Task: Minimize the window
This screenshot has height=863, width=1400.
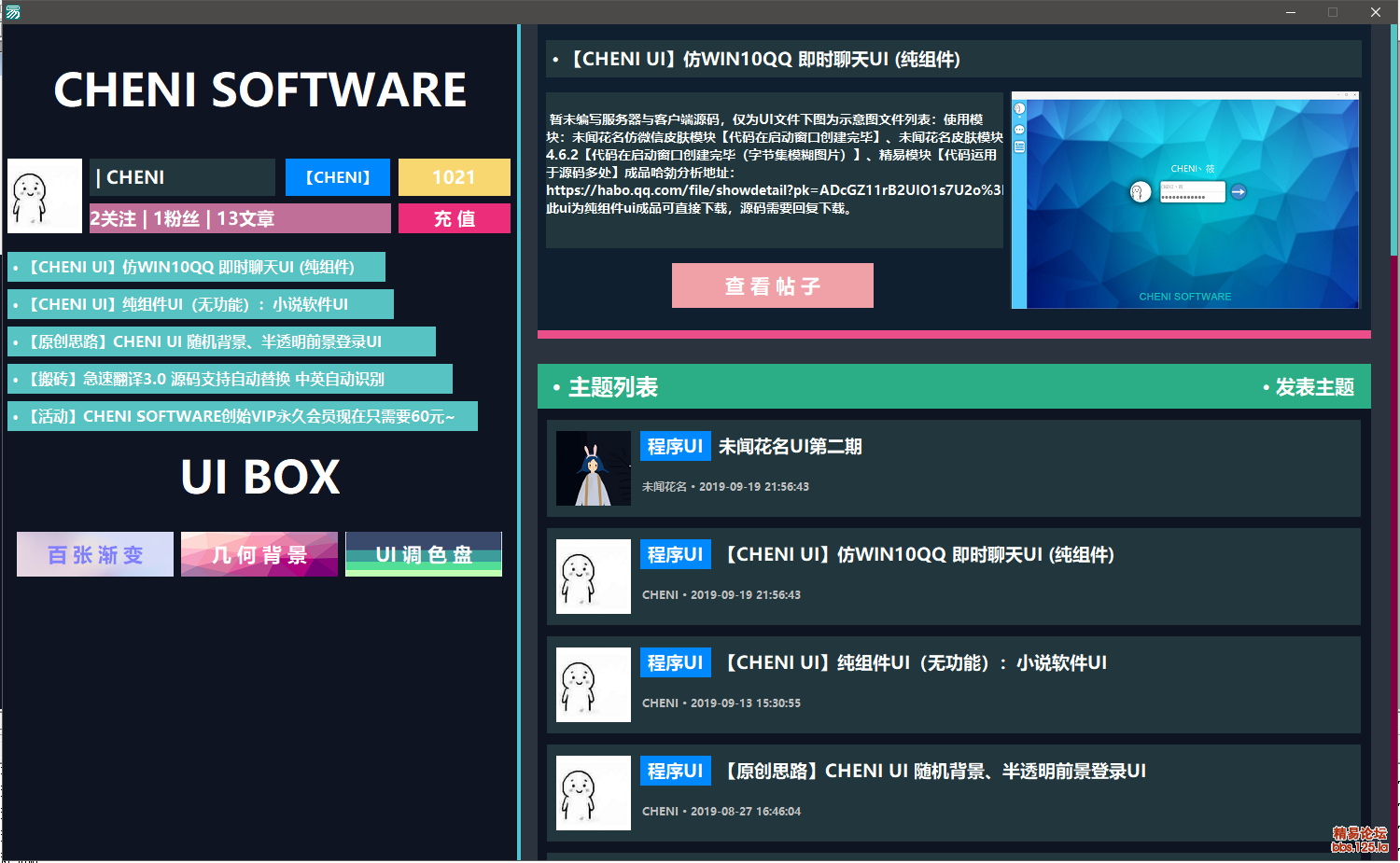Action: (1291, 12)
